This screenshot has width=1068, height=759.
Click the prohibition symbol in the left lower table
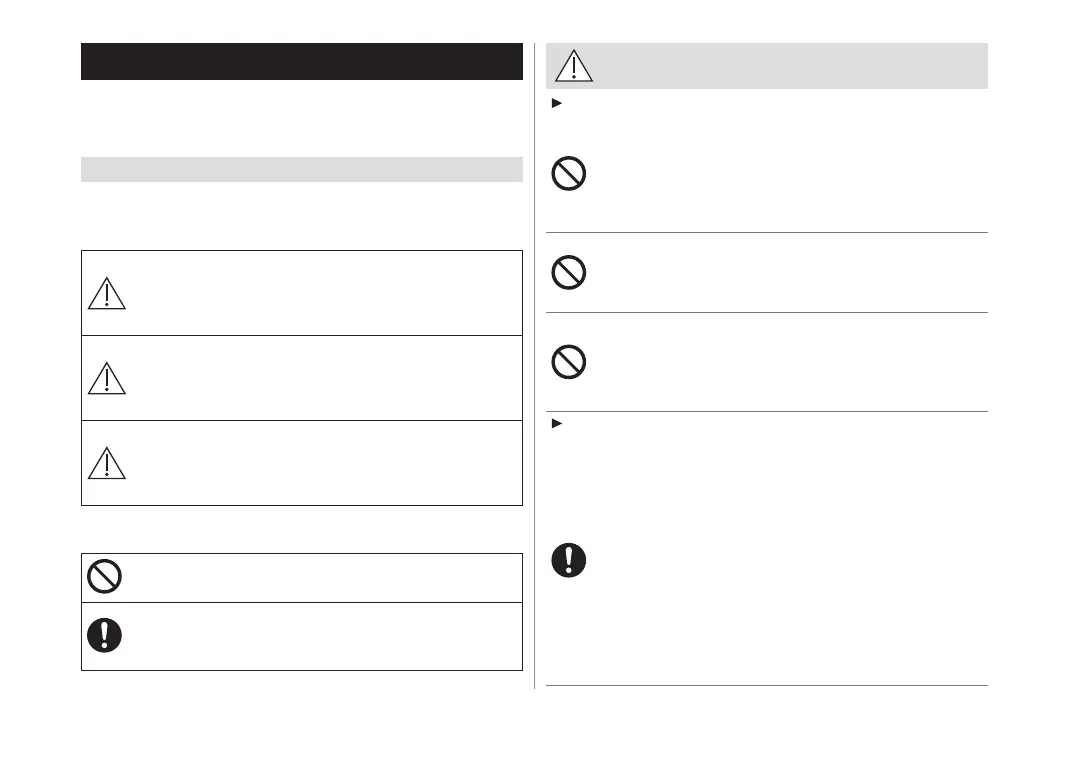[104, 577]
